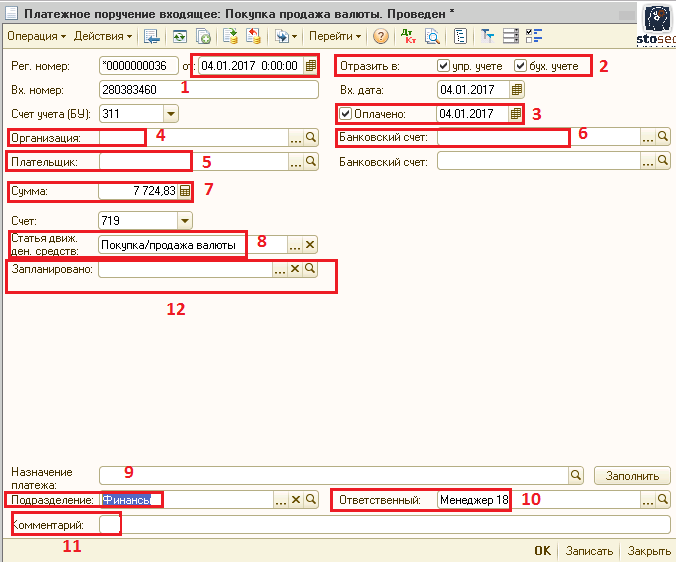676x562 pixels.
Task: Open the Перейти menu
Action: coord(335,36)
